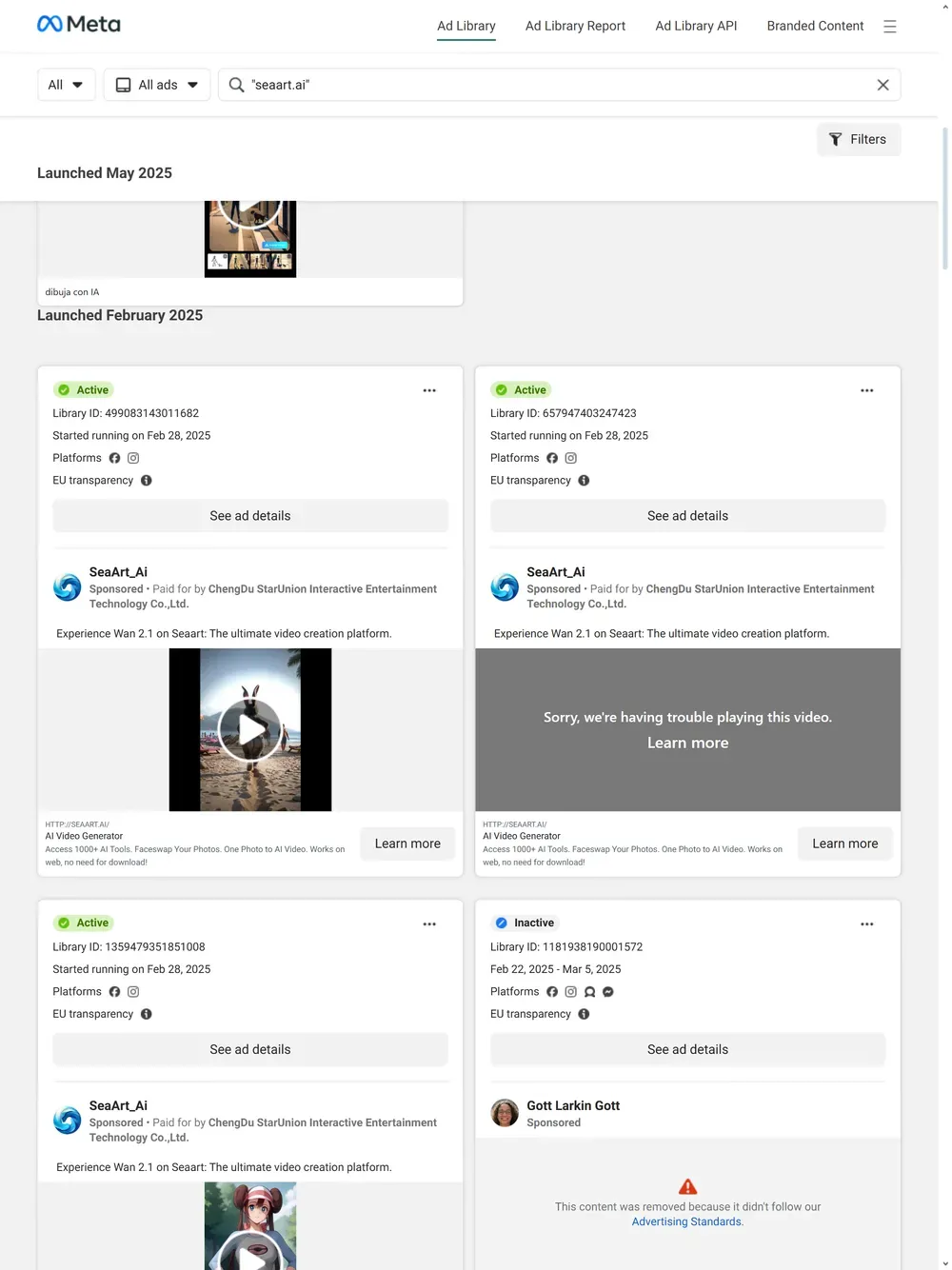See ad details for ad 499083143011682

250,516
